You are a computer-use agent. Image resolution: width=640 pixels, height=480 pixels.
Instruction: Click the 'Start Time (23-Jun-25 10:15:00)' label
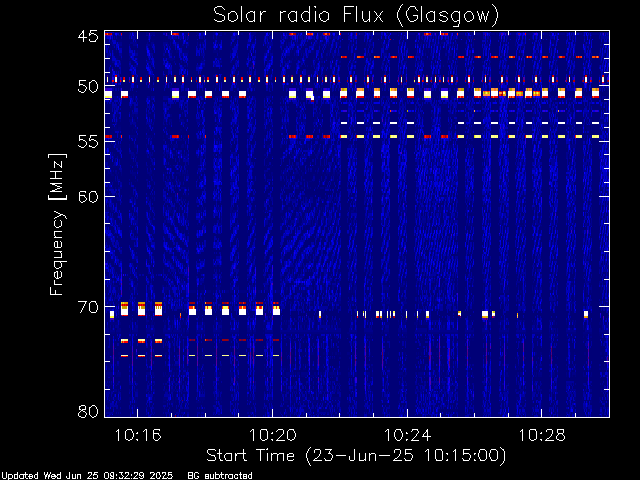[356, 456]
